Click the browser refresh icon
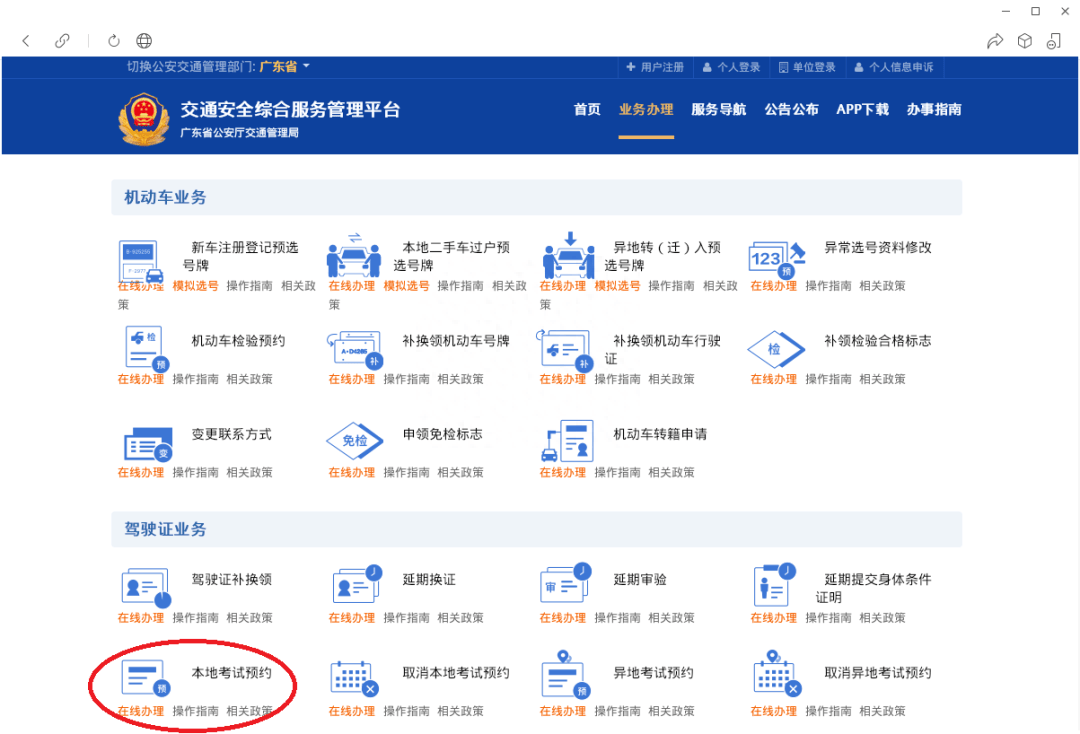Viewport: 1080px width, 734px height. coord(114,41)
